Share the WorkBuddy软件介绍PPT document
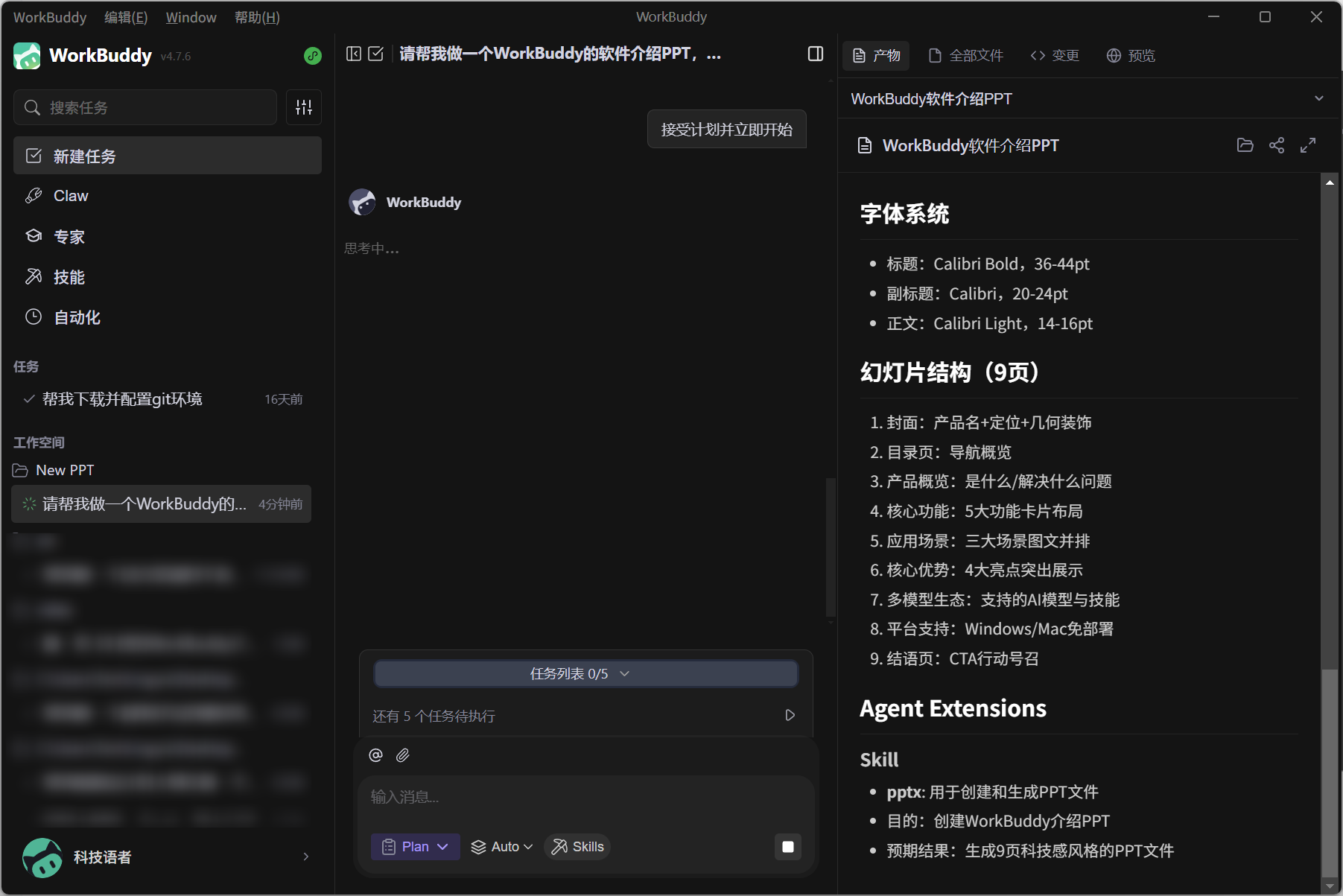 pos(1277,145)
